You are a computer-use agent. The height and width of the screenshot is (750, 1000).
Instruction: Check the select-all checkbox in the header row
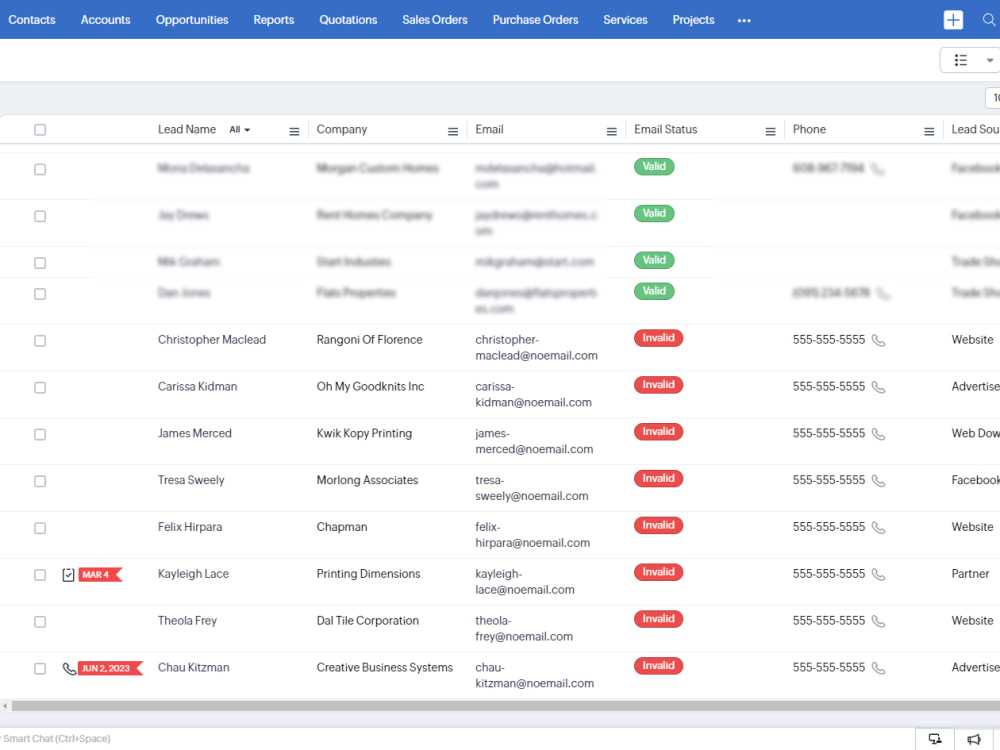tap(40, 129)
